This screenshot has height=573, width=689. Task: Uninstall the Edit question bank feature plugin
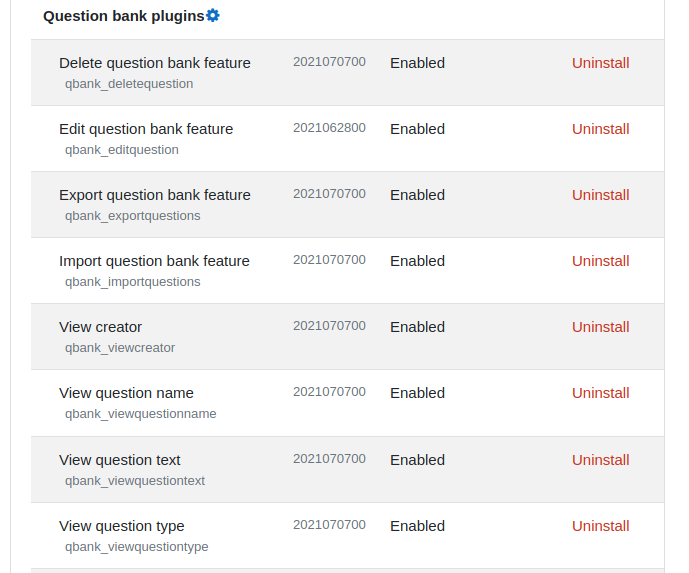[600, 129]
